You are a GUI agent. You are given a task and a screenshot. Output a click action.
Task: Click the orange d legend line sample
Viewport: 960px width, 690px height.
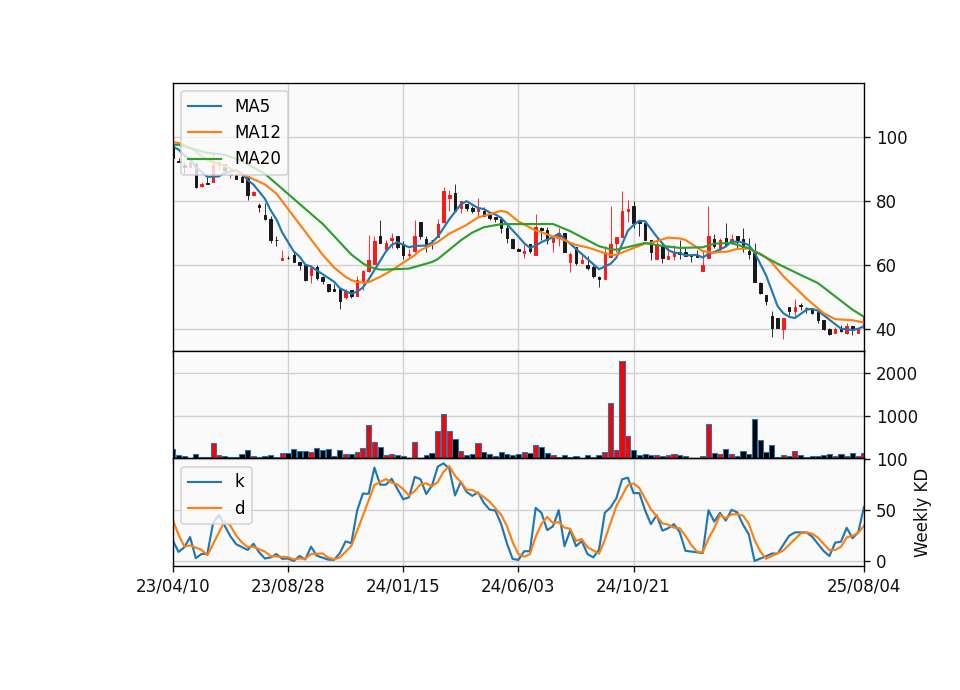click(204, 508)
